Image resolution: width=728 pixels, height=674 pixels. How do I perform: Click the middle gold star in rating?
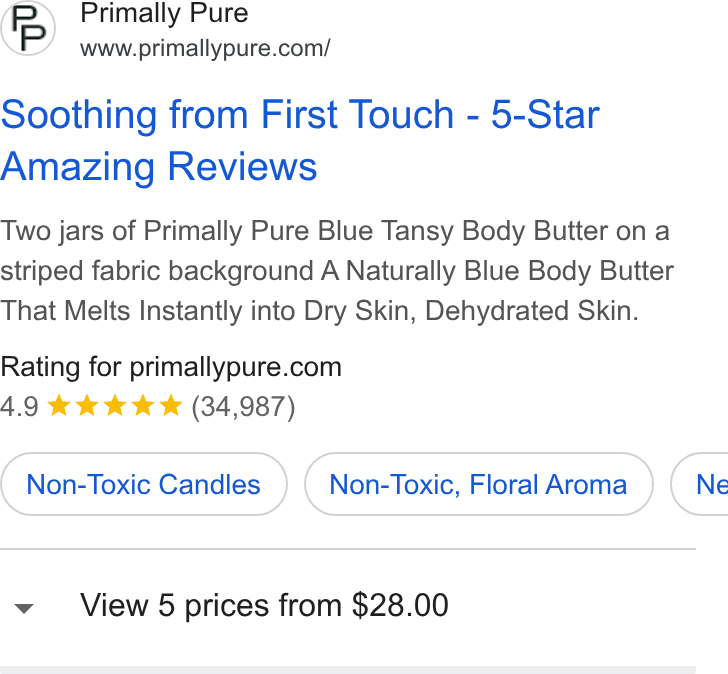115,405
